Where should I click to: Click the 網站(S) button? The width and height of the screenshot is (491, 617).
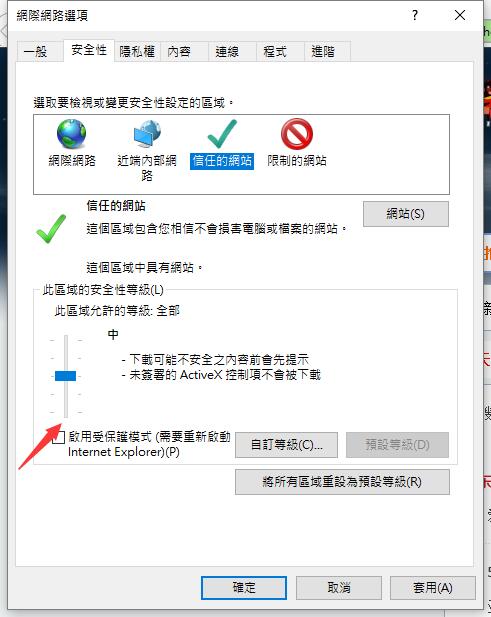(x=406, y=214)
